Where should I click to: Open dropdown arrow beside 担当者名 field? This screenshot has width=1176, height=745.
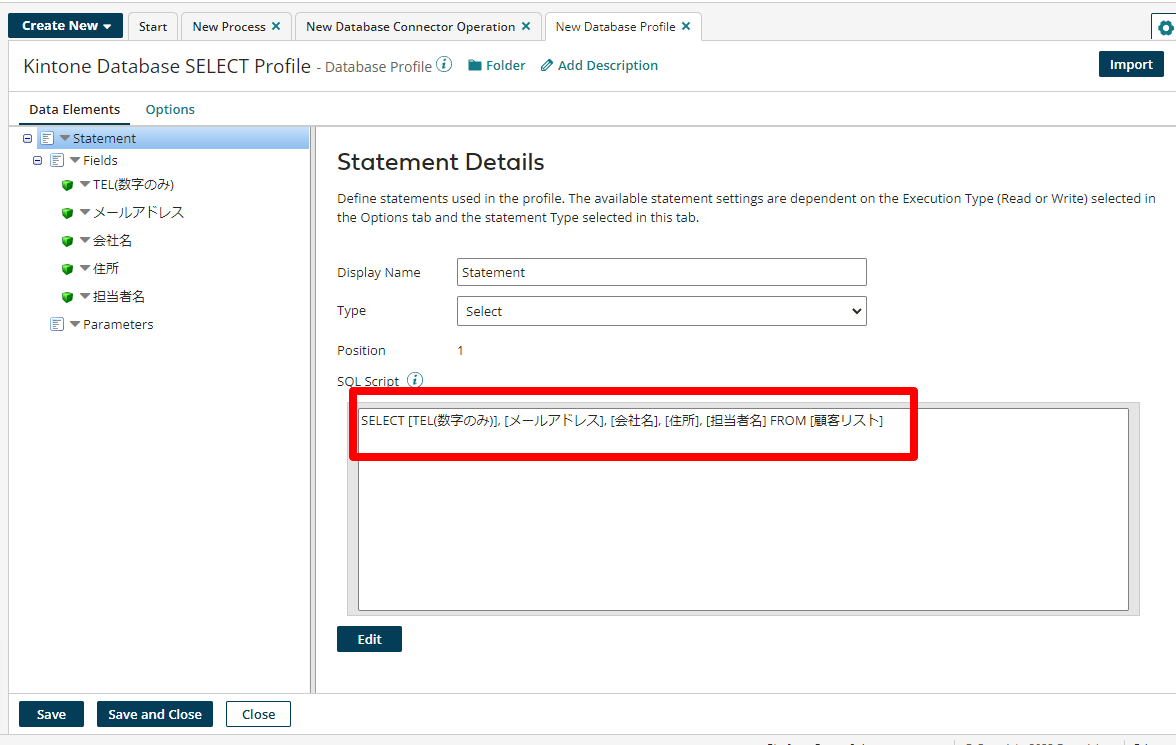85,296
